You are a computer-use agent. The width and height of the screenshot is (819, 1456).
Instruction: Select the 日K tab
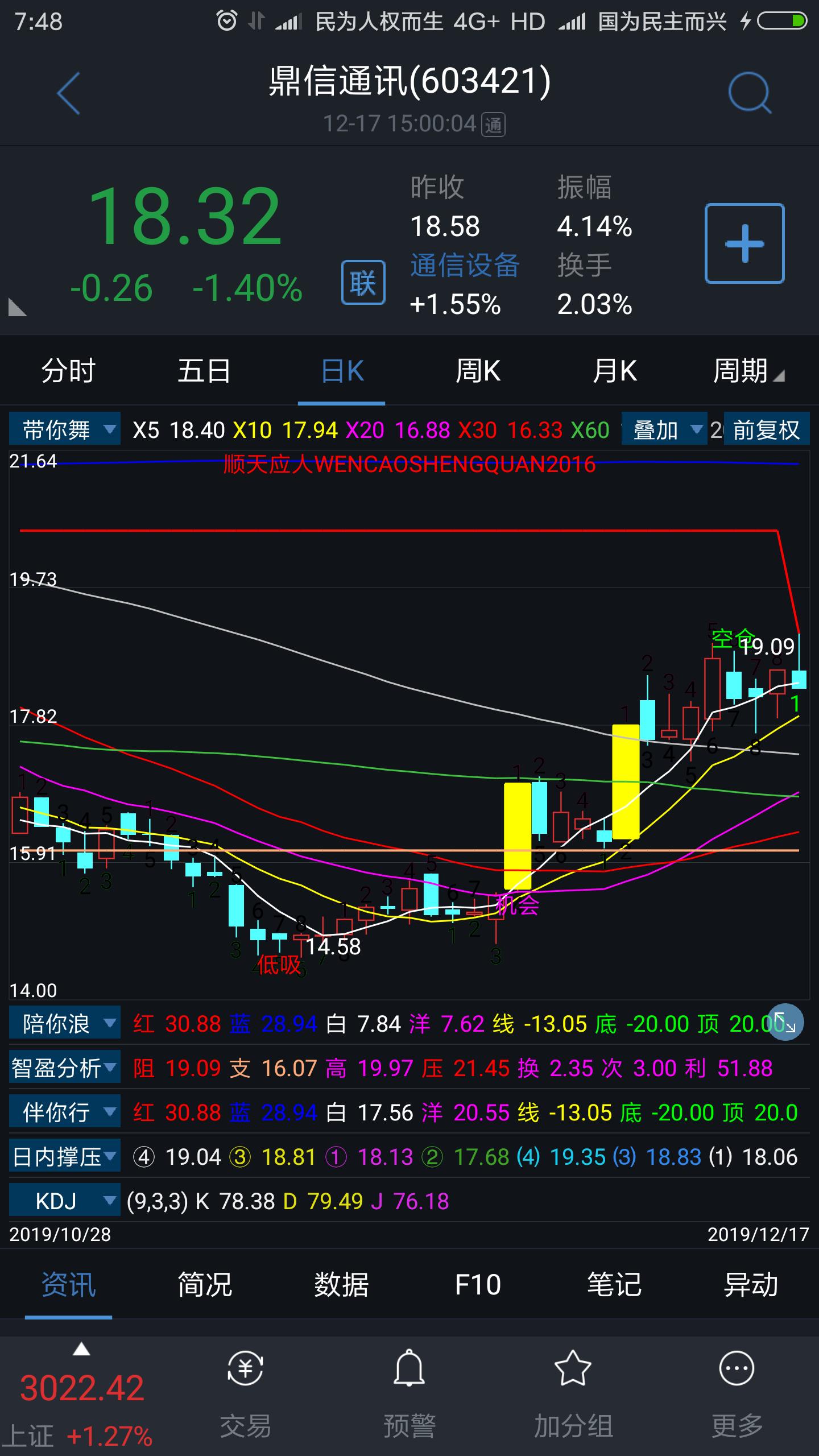342,371
